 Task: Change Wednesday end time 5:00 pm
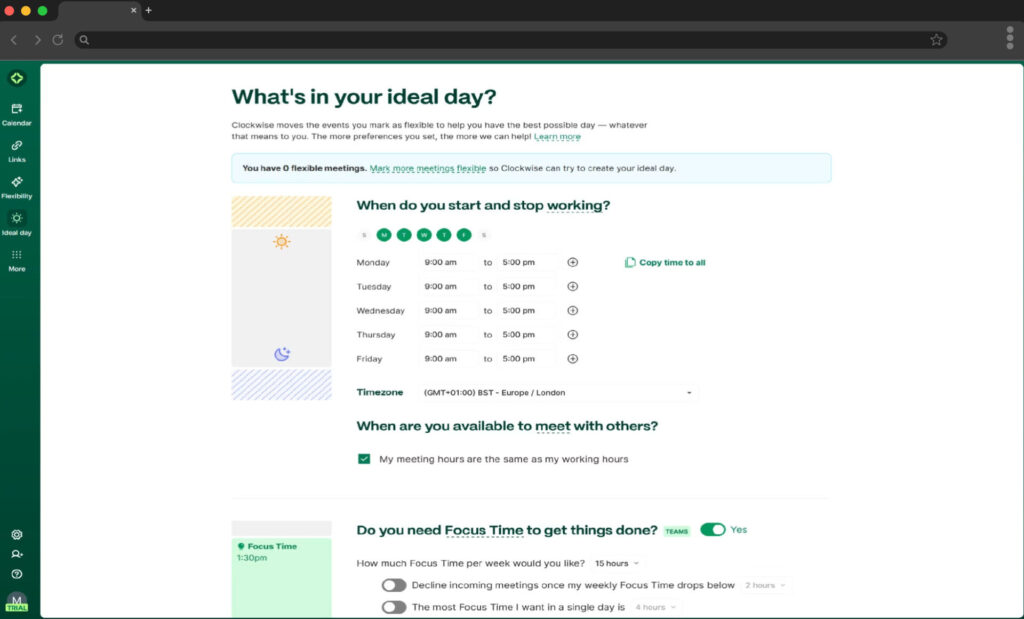(526, 311)
